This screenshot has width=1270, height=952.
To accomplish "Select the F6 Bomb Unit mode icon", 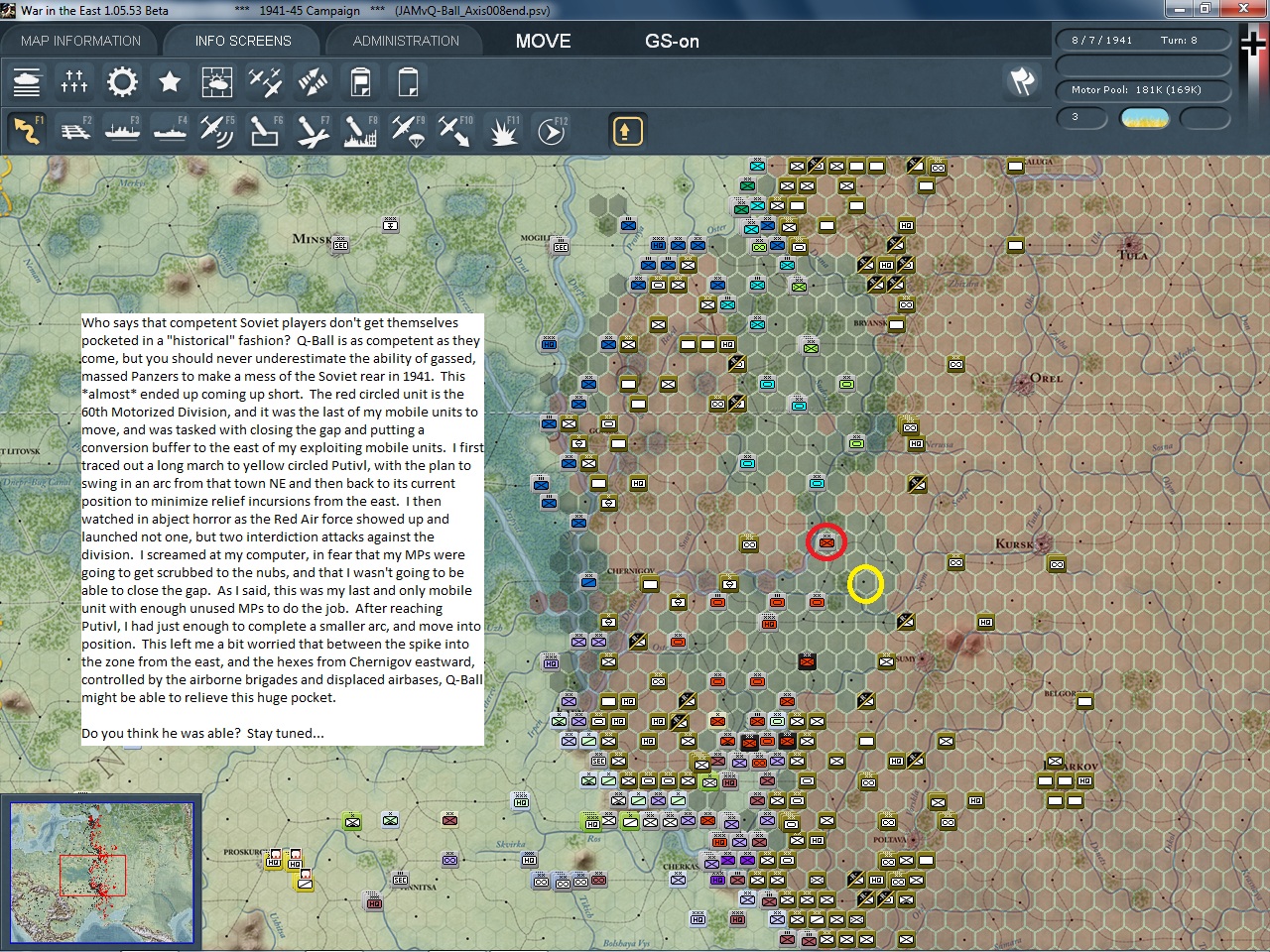I will pos(265,131).
